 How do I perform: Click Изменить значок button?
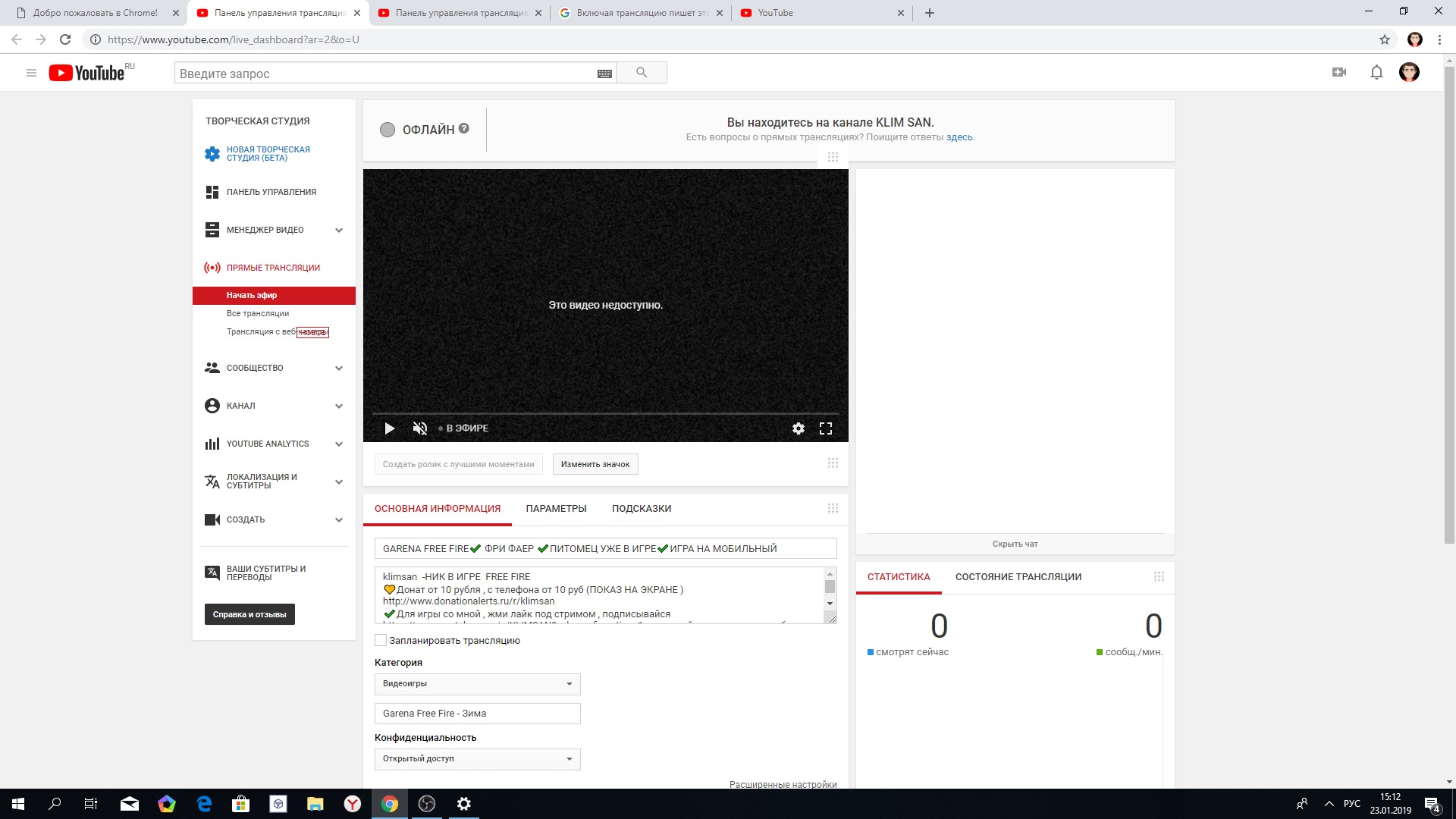595,464
